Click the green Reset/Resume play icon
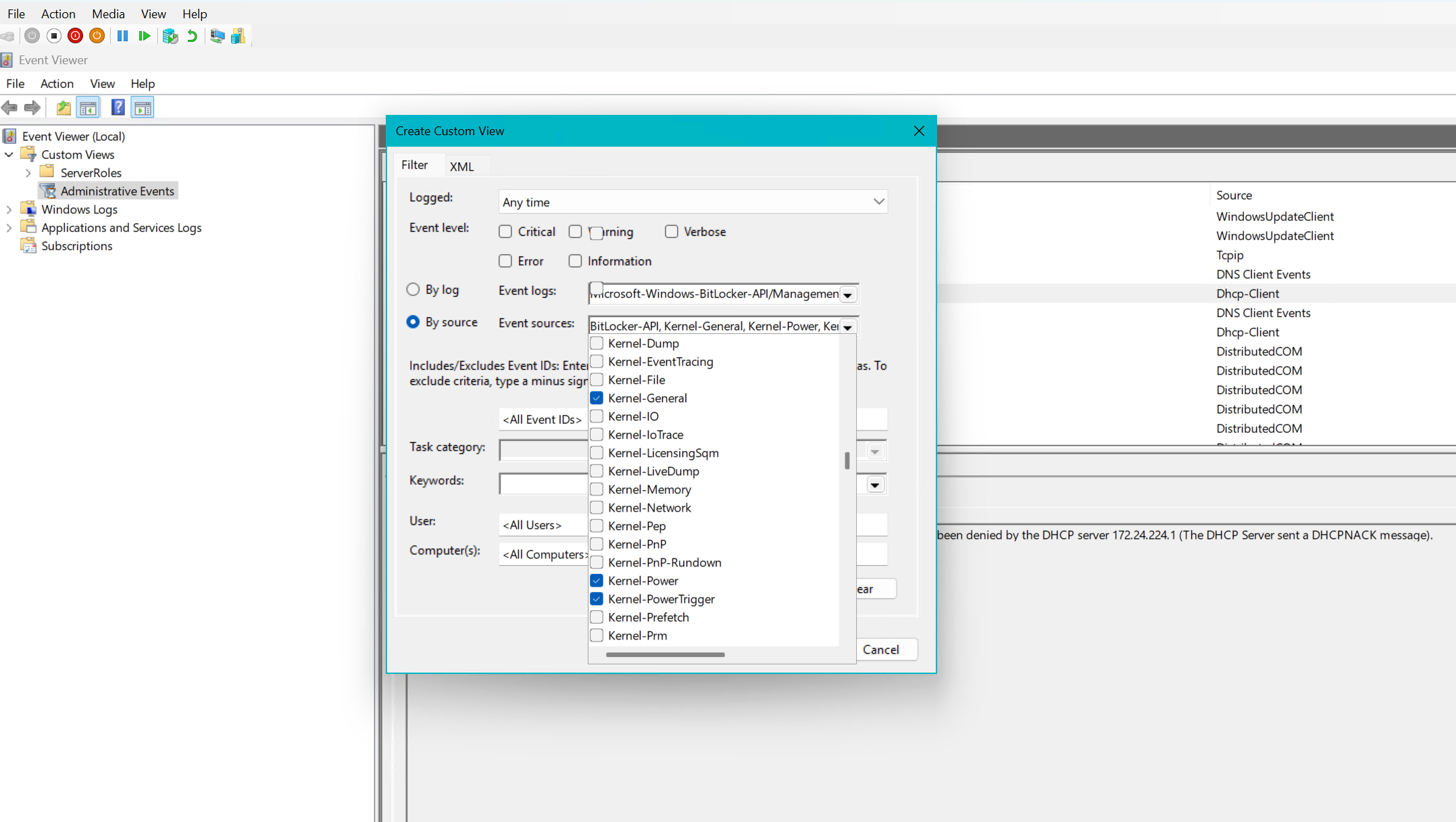1456x822 pixels. (x=144, y=36)
